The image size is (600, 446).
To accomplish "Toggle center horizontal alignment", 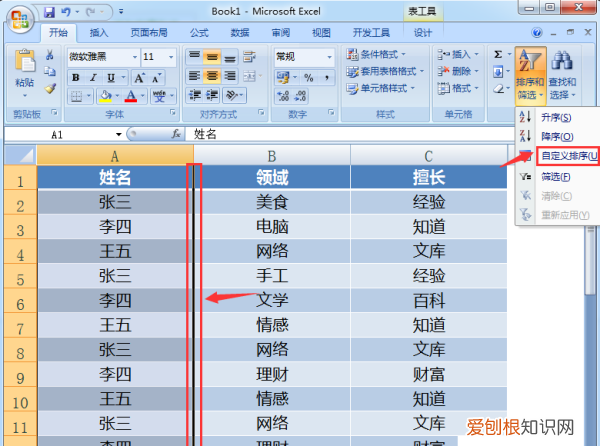I will pos(212,76).
